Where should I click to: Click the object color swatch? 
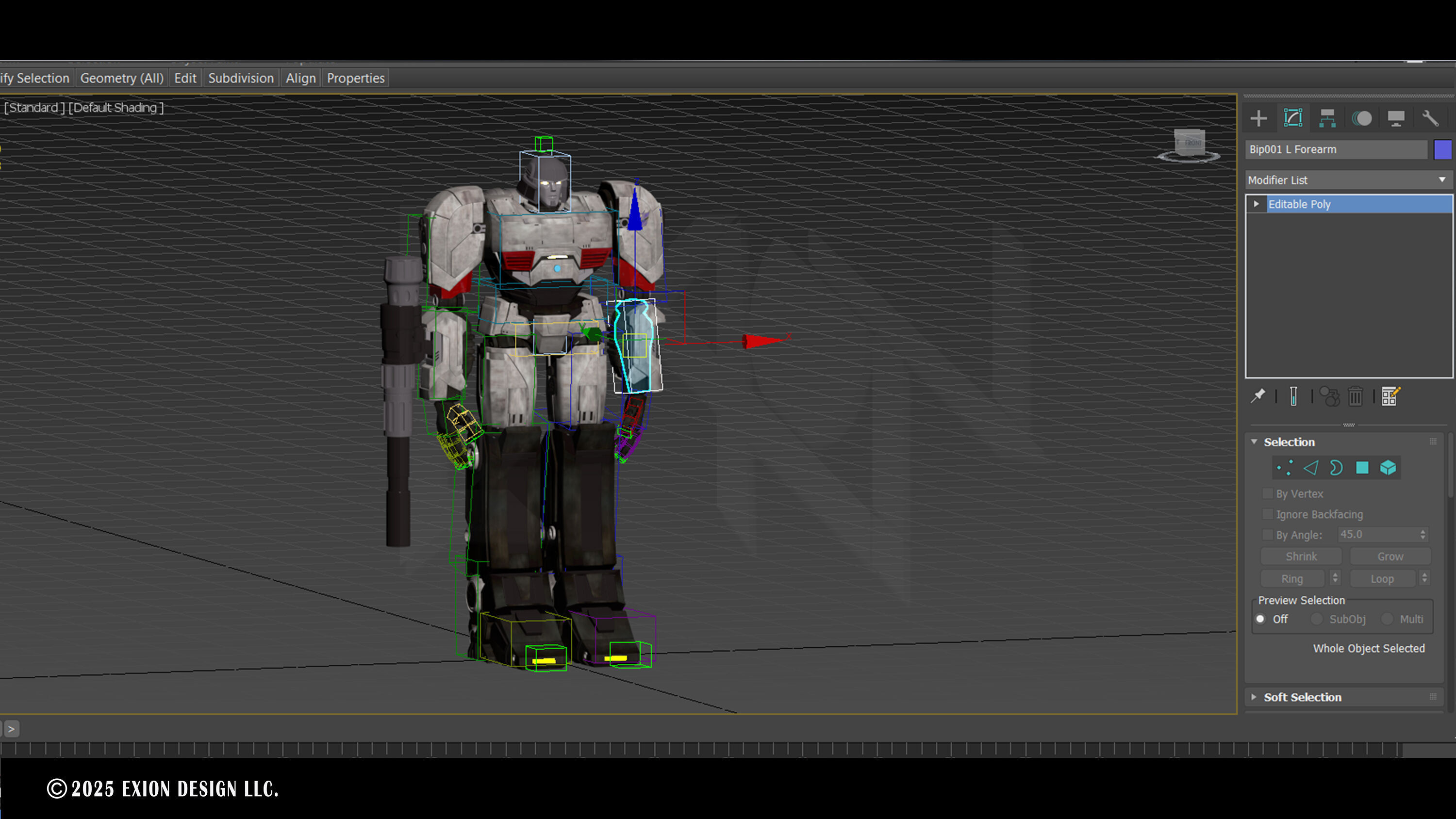1442,150
